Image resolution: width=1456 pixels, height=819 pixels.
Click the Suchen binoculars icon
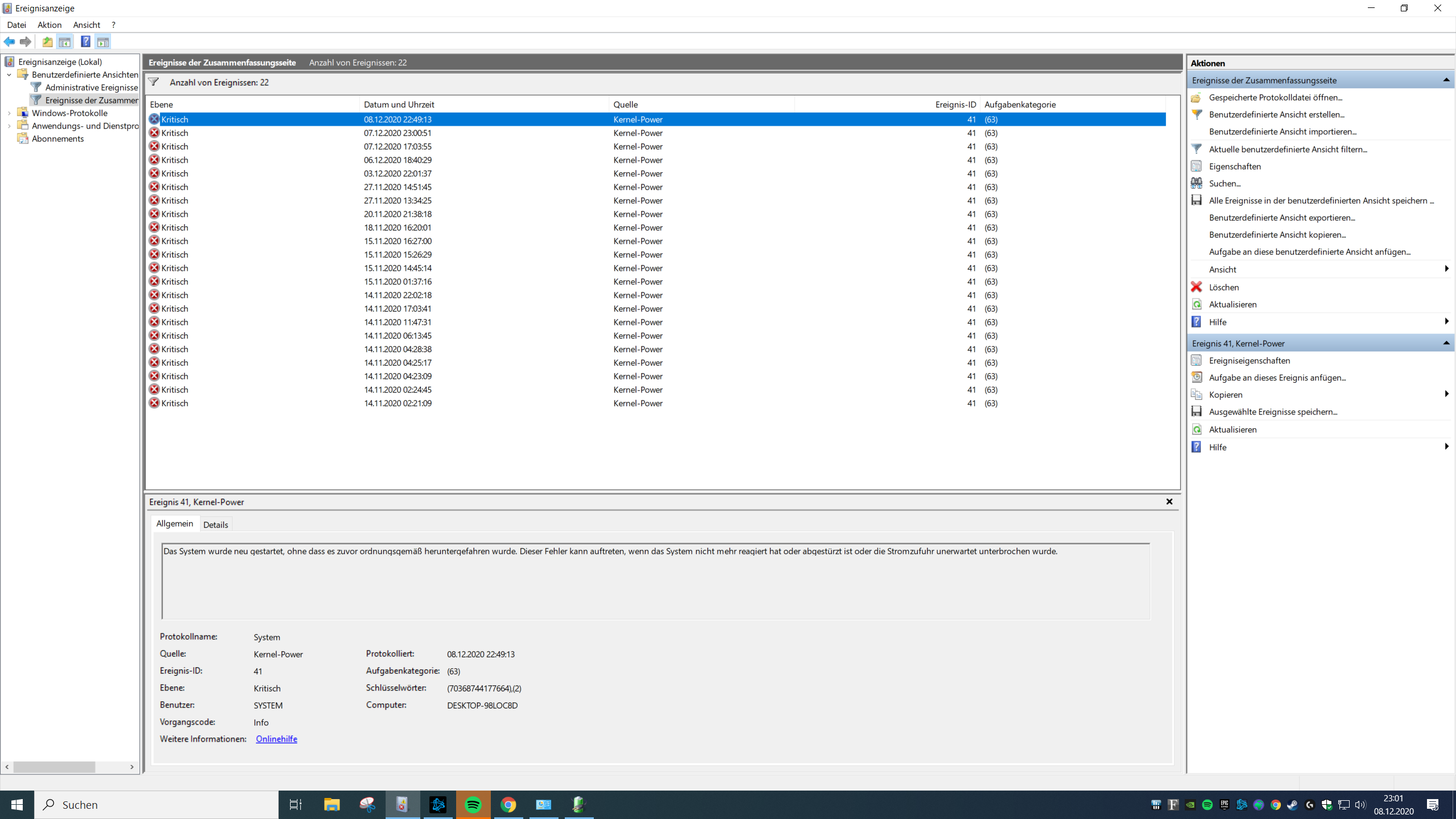1197,183
